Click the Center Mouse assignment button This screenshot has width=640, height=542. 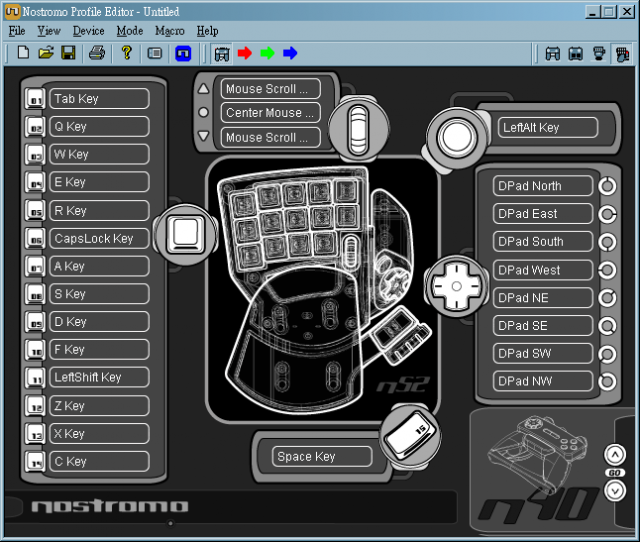[x=271, y=113]
